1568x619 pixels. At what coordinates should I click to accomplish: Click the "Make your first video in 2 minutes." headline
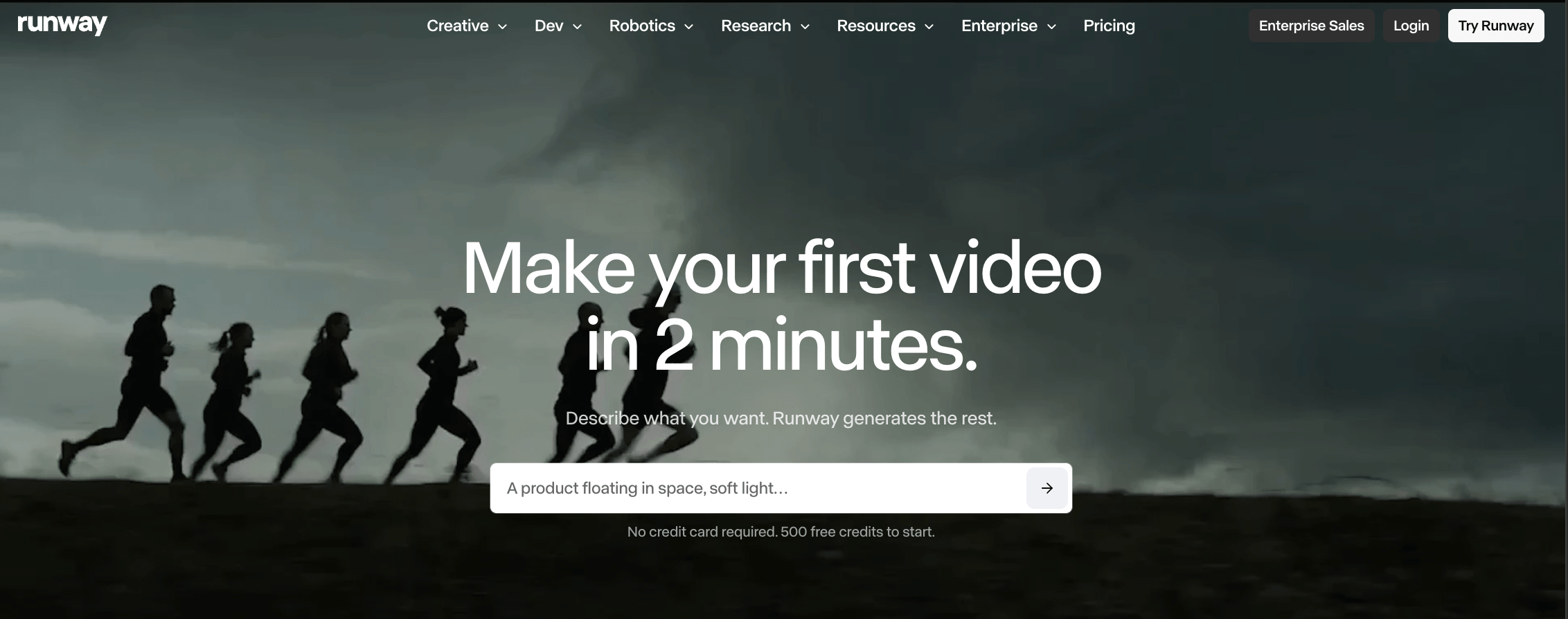click(781, 306)
